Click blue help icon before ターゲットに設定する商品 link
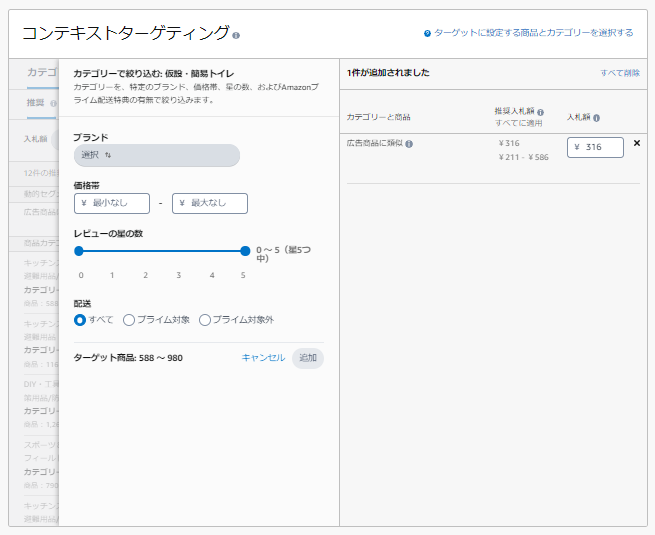The width and height of the screenshot is (655, 535). (427, 33)
